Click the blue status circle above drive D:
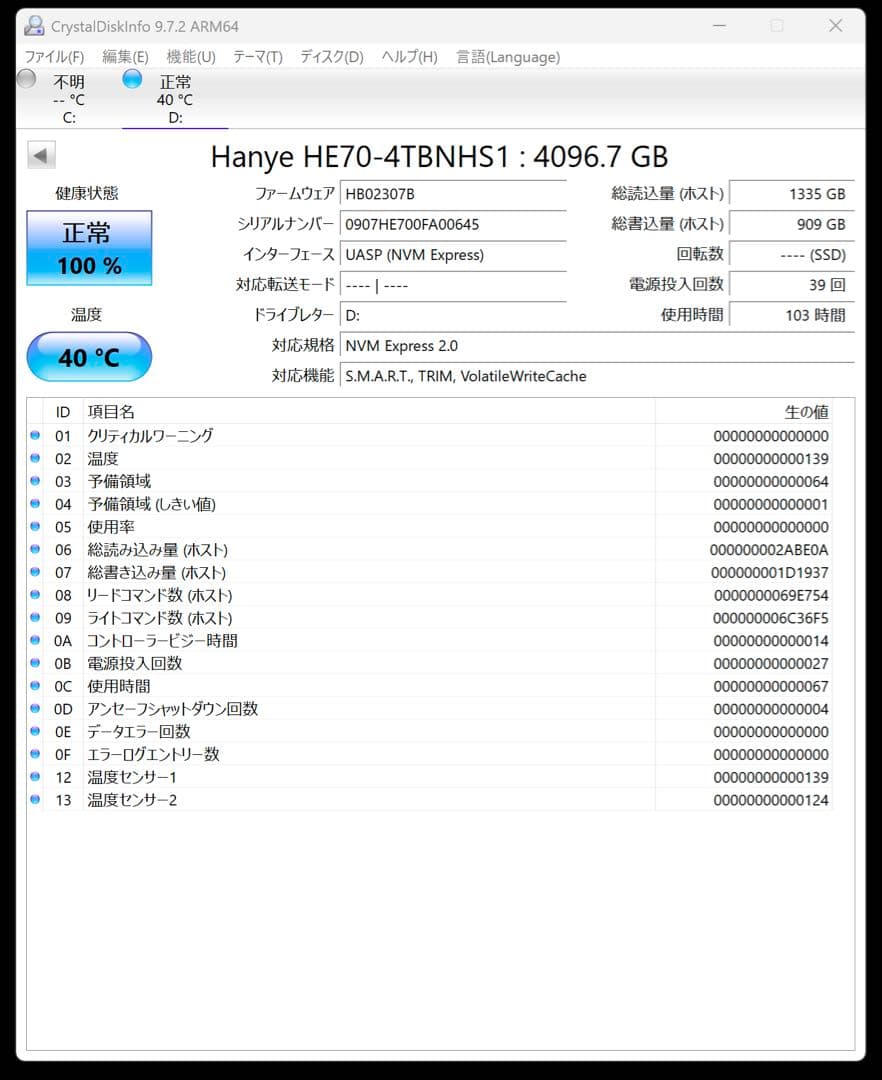Viewport: 882px width, 1080px height. click(132, 79)
